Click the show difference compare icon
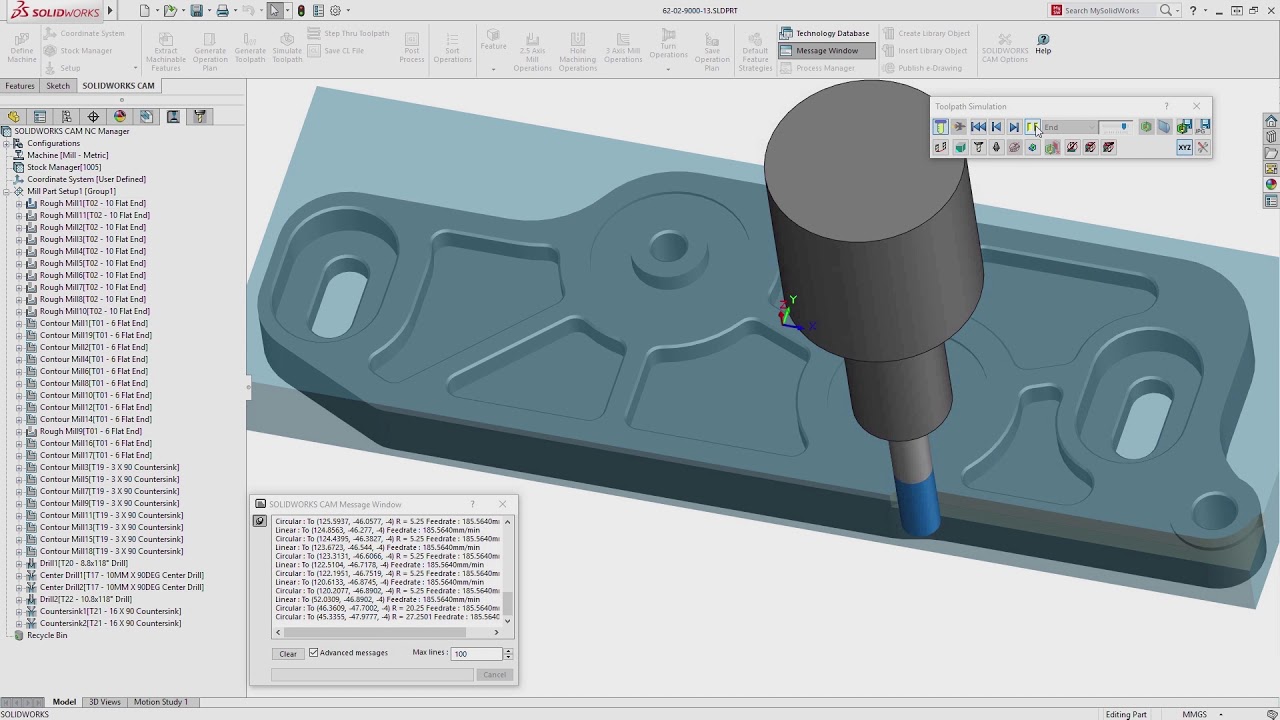Image resolution: width=1280 pixels, height=720 pixels. click(1146, 127)
